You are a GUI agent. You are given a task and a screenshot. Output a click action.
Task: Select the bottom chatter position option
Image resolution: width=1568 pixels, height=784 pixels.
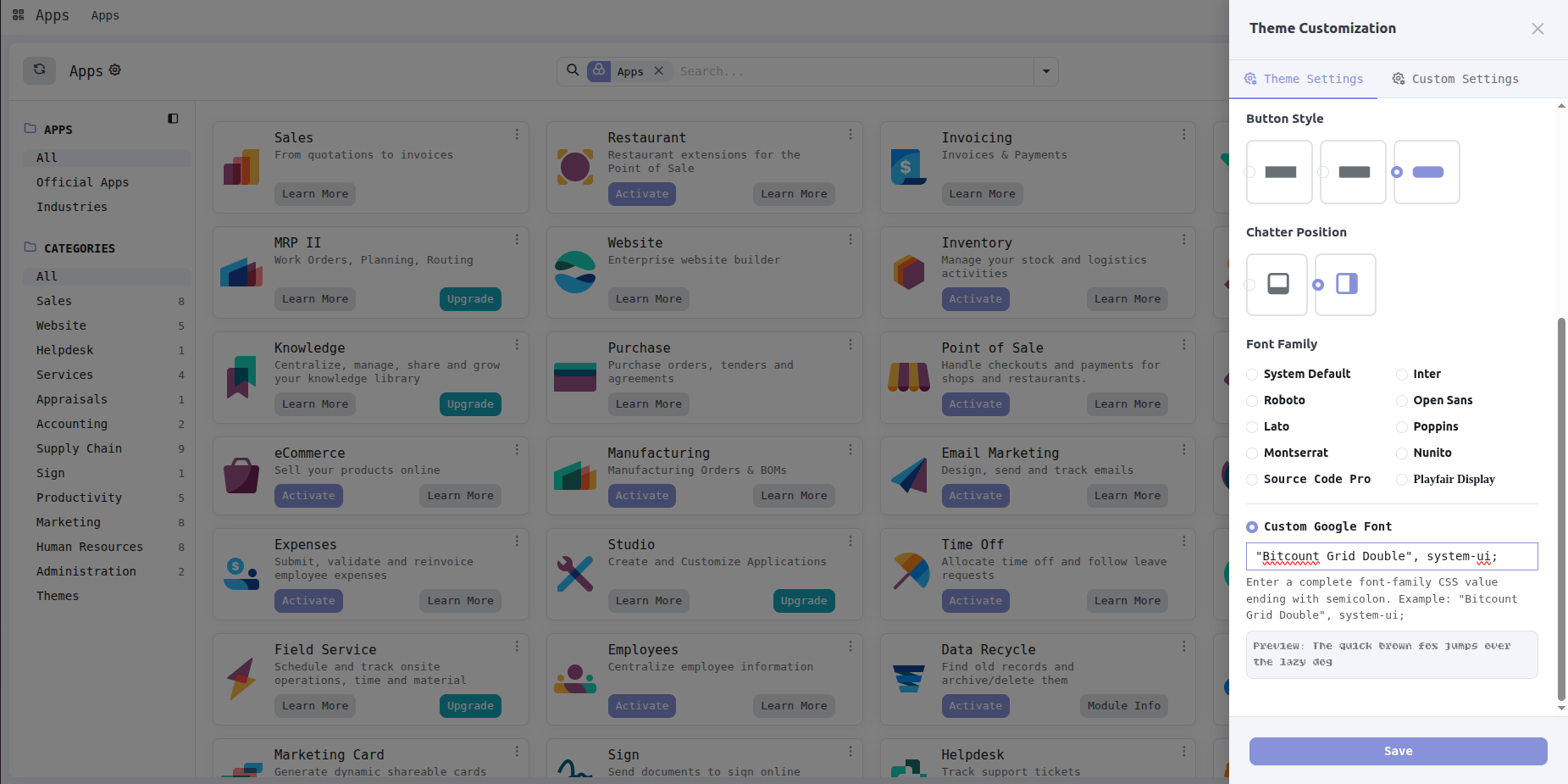(1278, 284)
